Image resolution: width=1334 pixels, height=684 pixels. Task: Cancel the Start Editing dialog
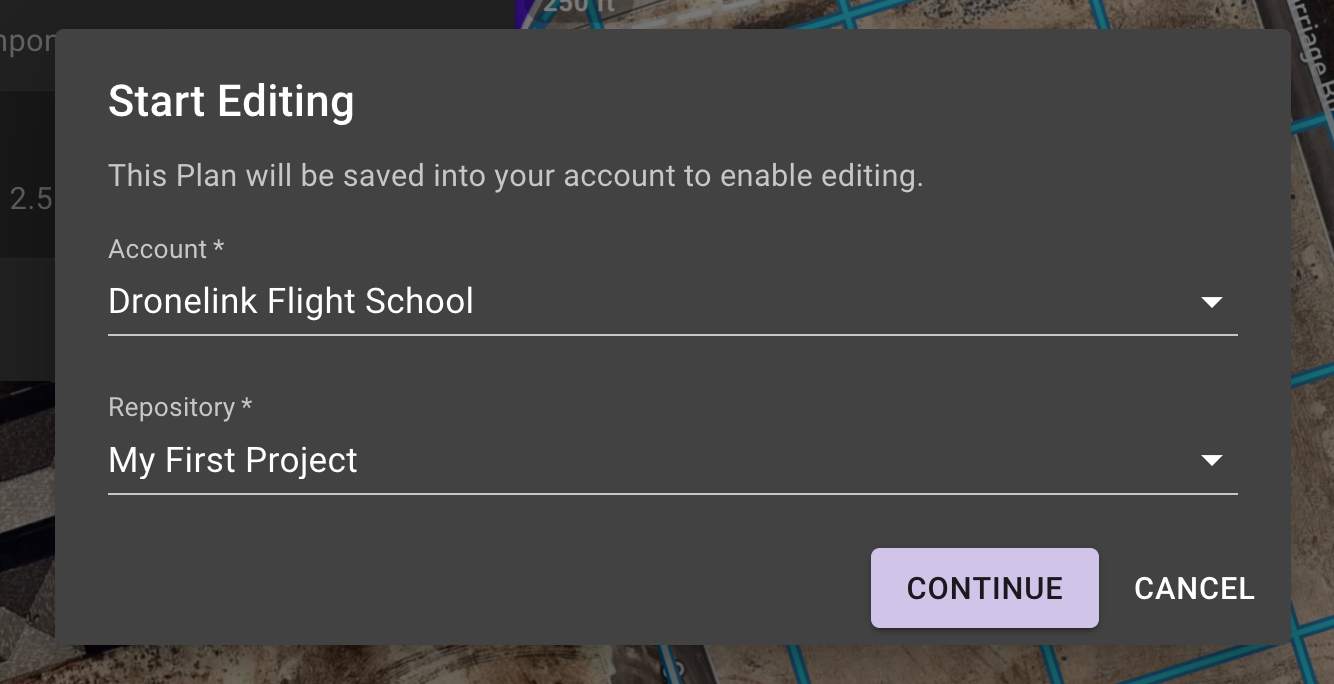point(1194,588)
